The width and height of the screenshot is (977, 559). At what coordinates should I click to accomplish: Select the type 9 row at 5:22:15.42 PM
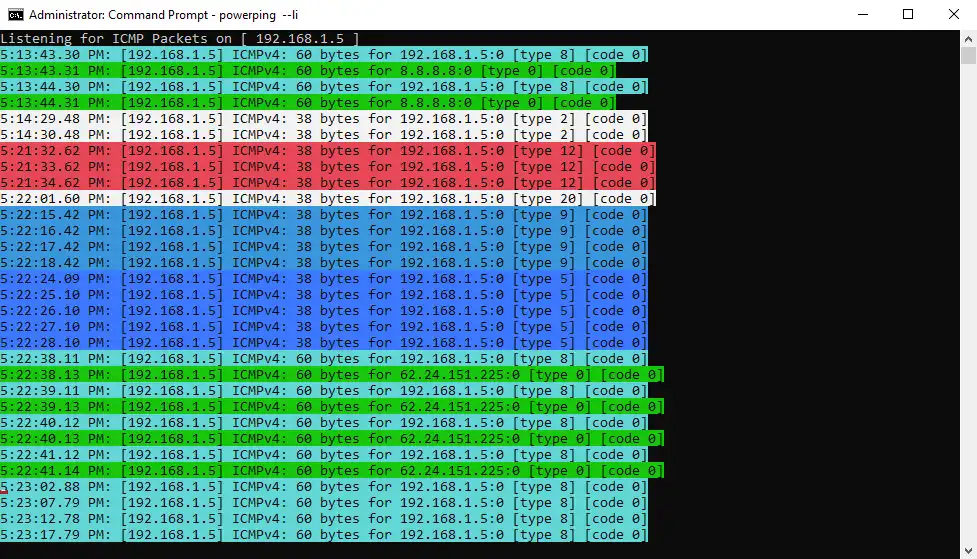(x=324, y=214)
